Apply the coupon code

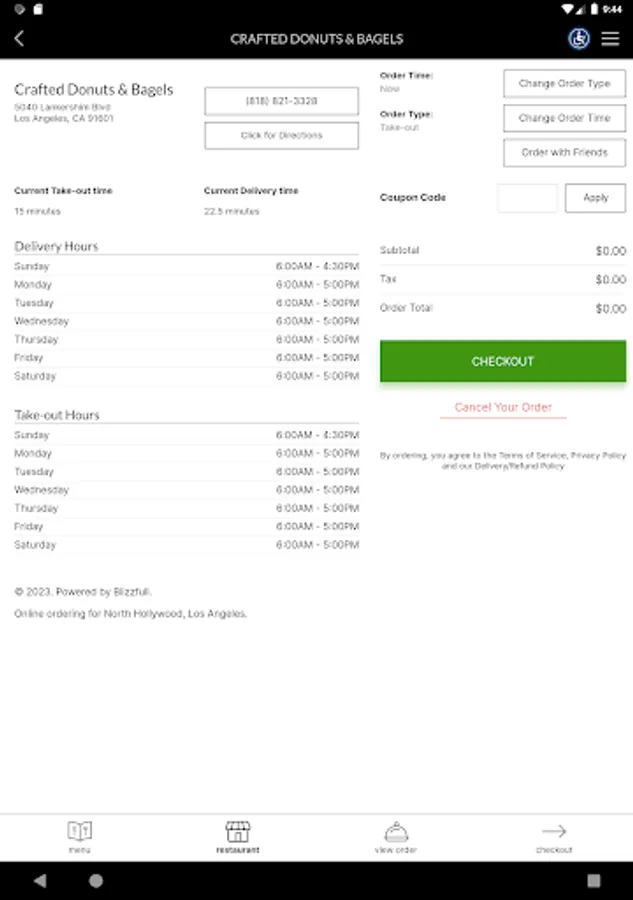pyautogui.click(x=595, y=198)
